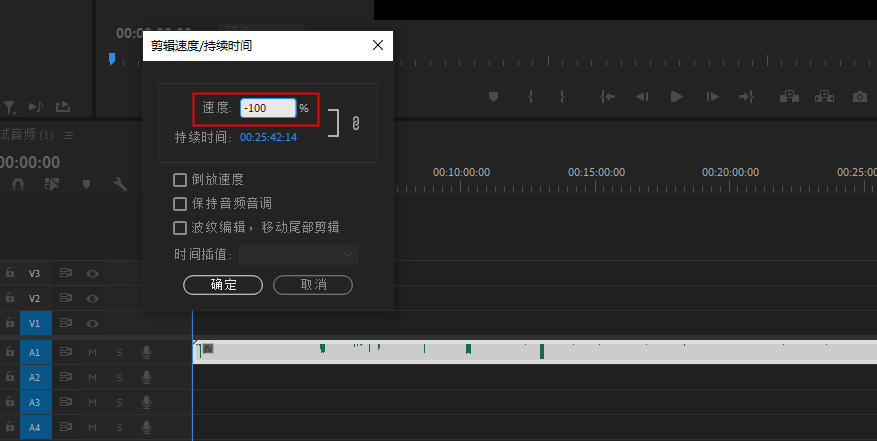This screenshot has width=877, height=441.
Task: Click export share icon in left panel
Action: click(63, 106)
